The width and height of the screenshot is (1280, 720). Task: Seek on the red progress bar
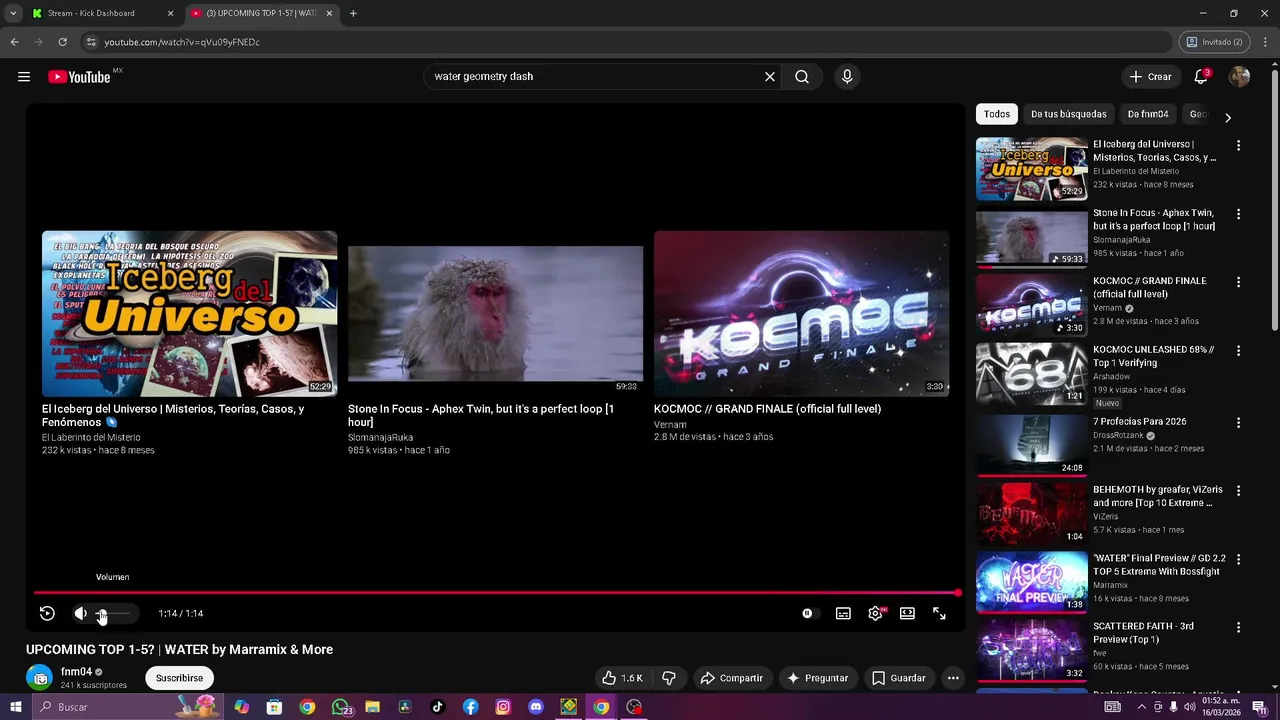click(496, 593)
